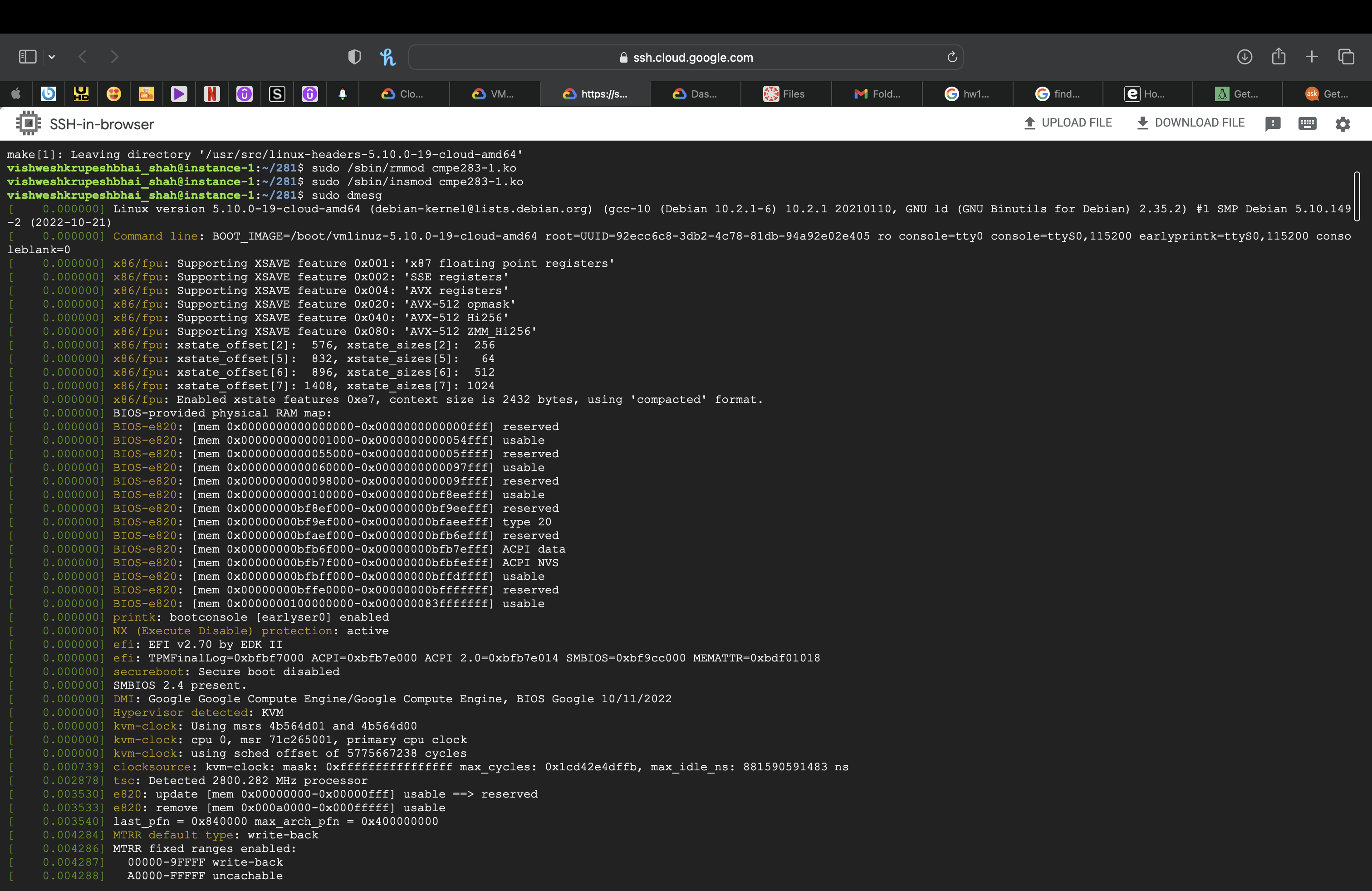Switch to the VM... tab

point(495,94)
